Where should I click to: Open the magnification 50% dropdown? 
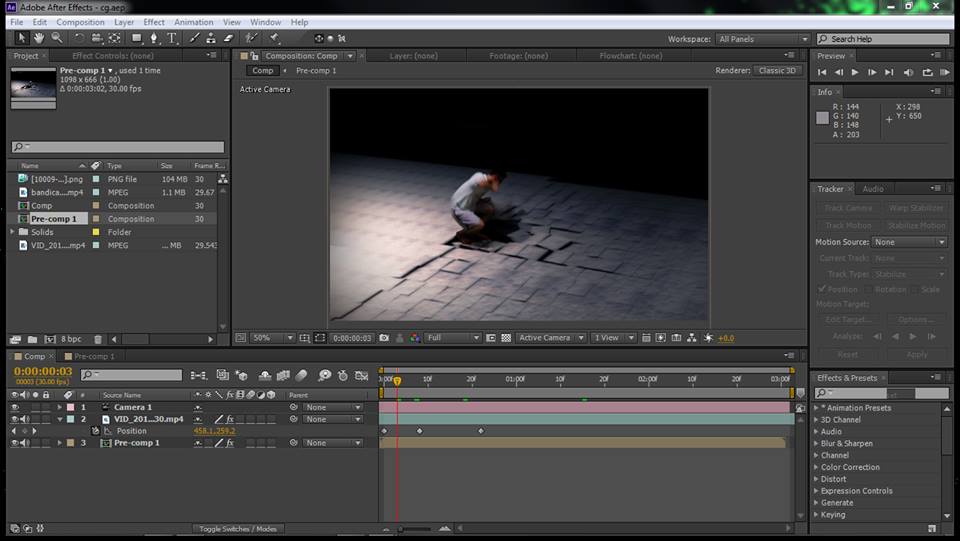(x=272, y=338)
